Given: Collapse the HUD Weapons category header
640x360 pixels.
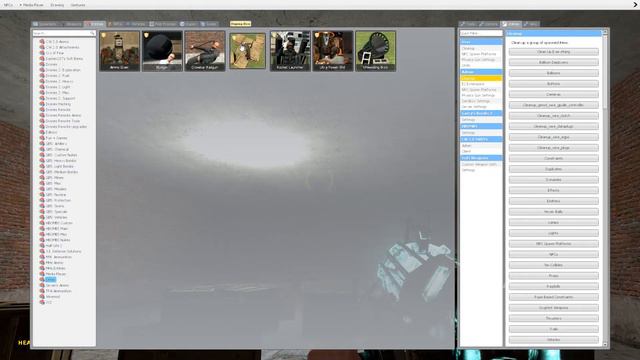Looking at the screenshot, I should 481,158.
